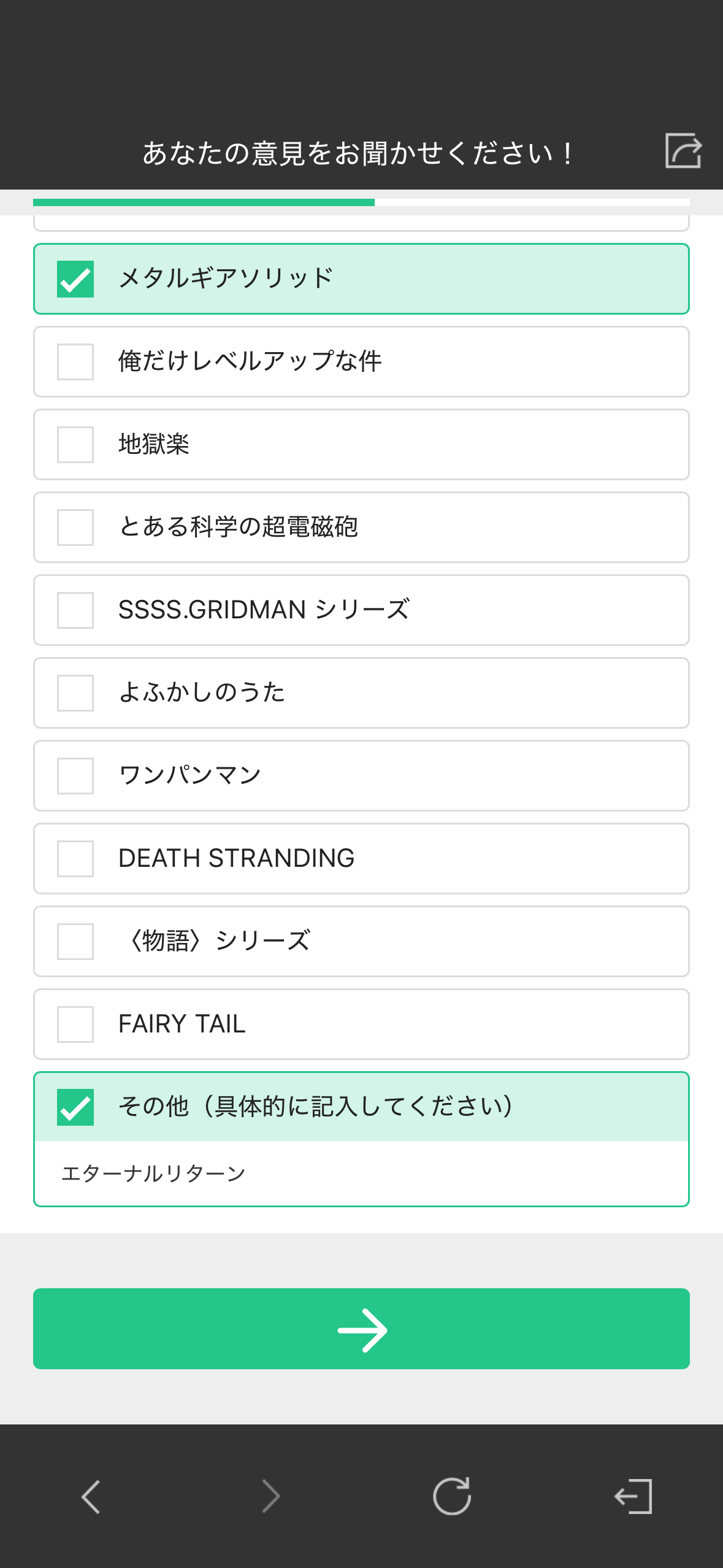Check the ワンパンマン box
723x1568 pixels.
point(75,776)
